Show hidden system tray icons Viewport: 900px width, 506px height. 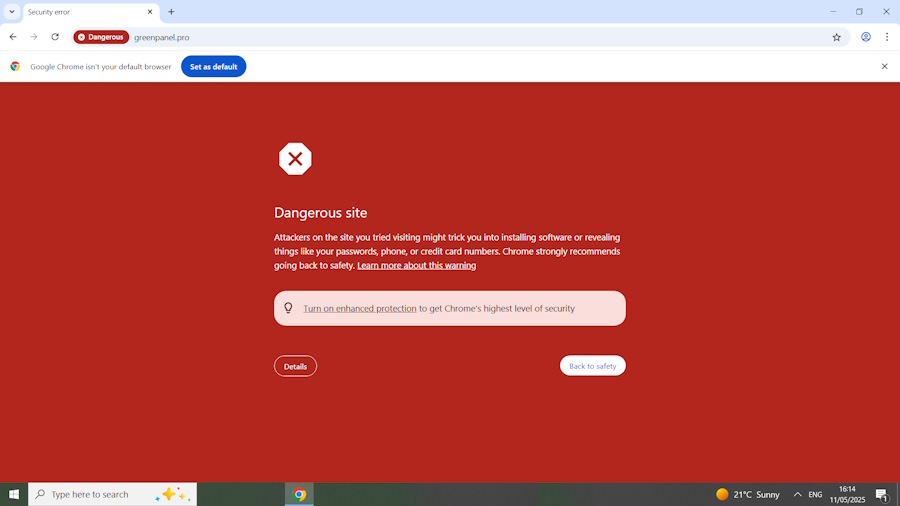(x=797, y=494)
